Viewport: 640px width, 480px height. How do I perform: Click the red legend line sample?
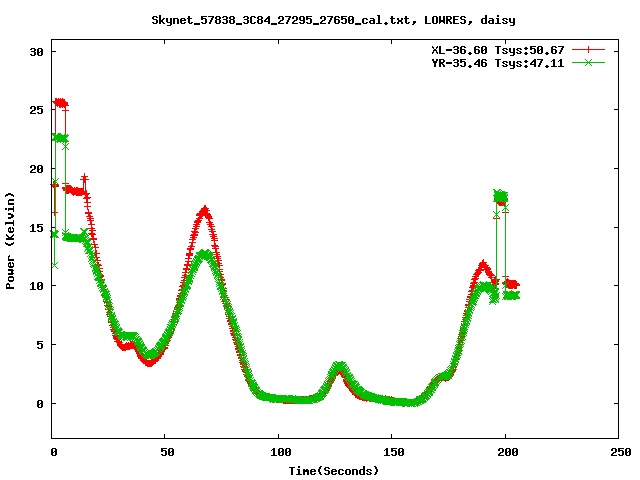point(588,50)
